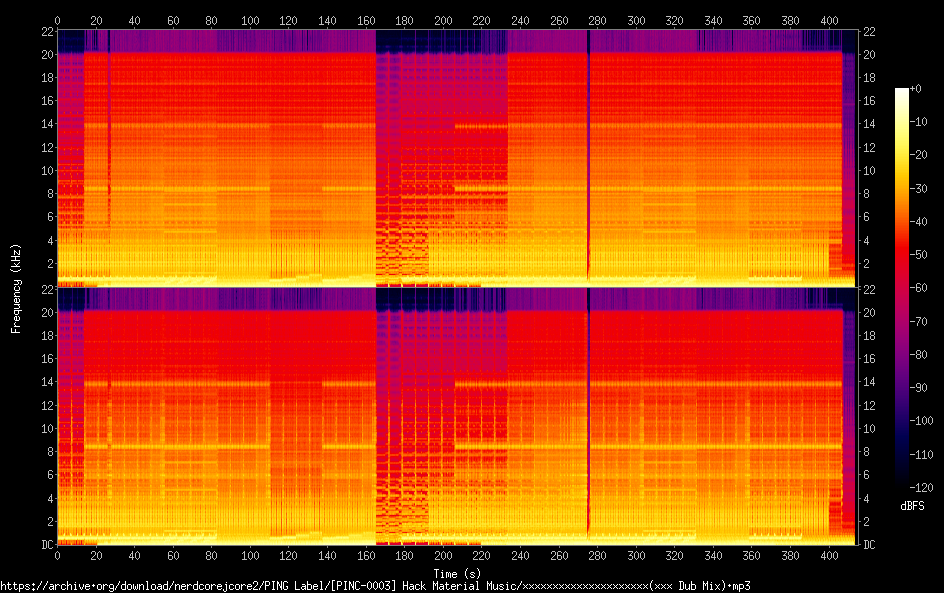Click the '8' kHz tick right of the lower channel

click(x=866, y=452)
